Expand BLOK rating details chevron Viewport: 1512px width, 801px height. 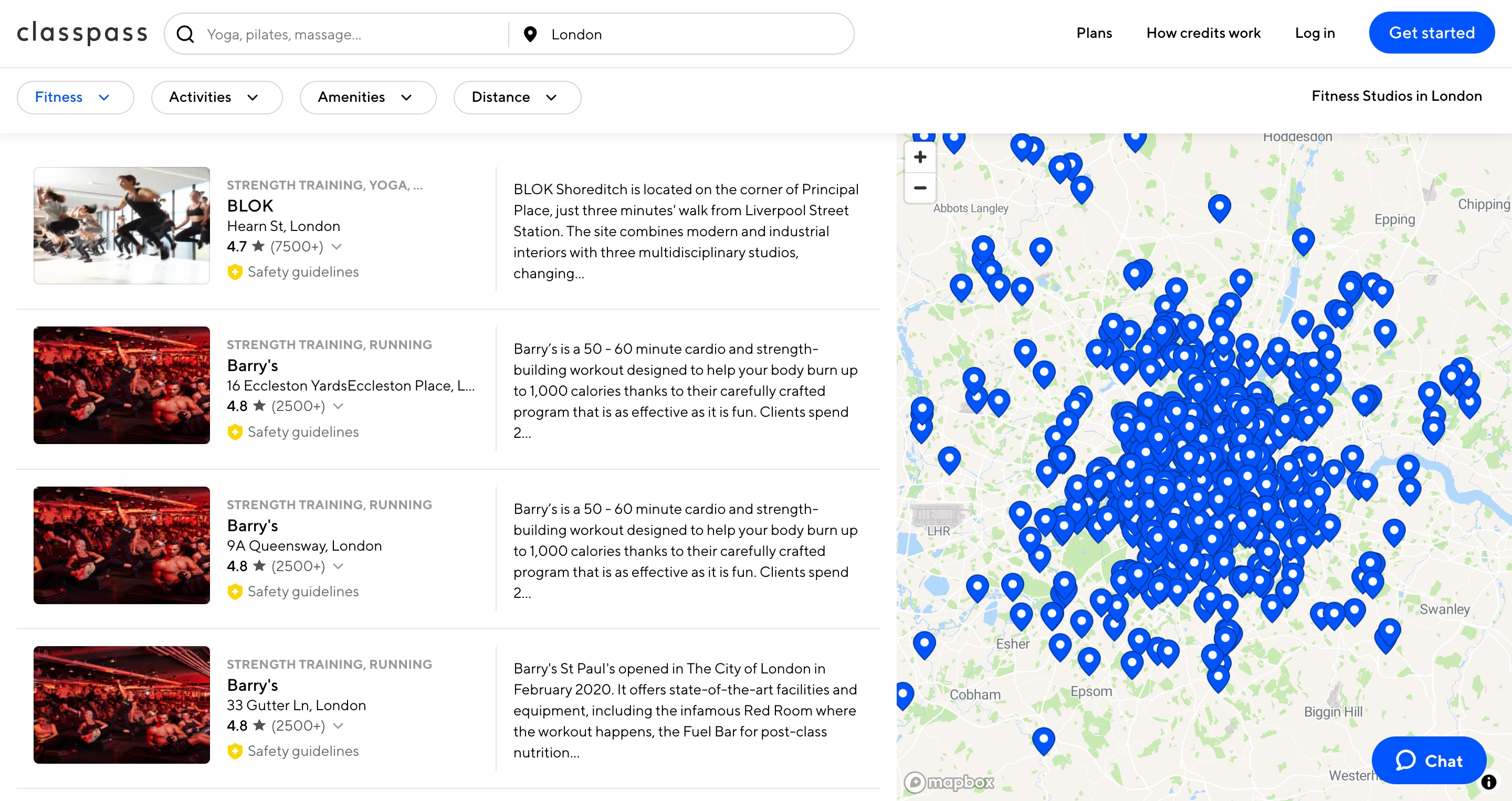tap(337, 247)
